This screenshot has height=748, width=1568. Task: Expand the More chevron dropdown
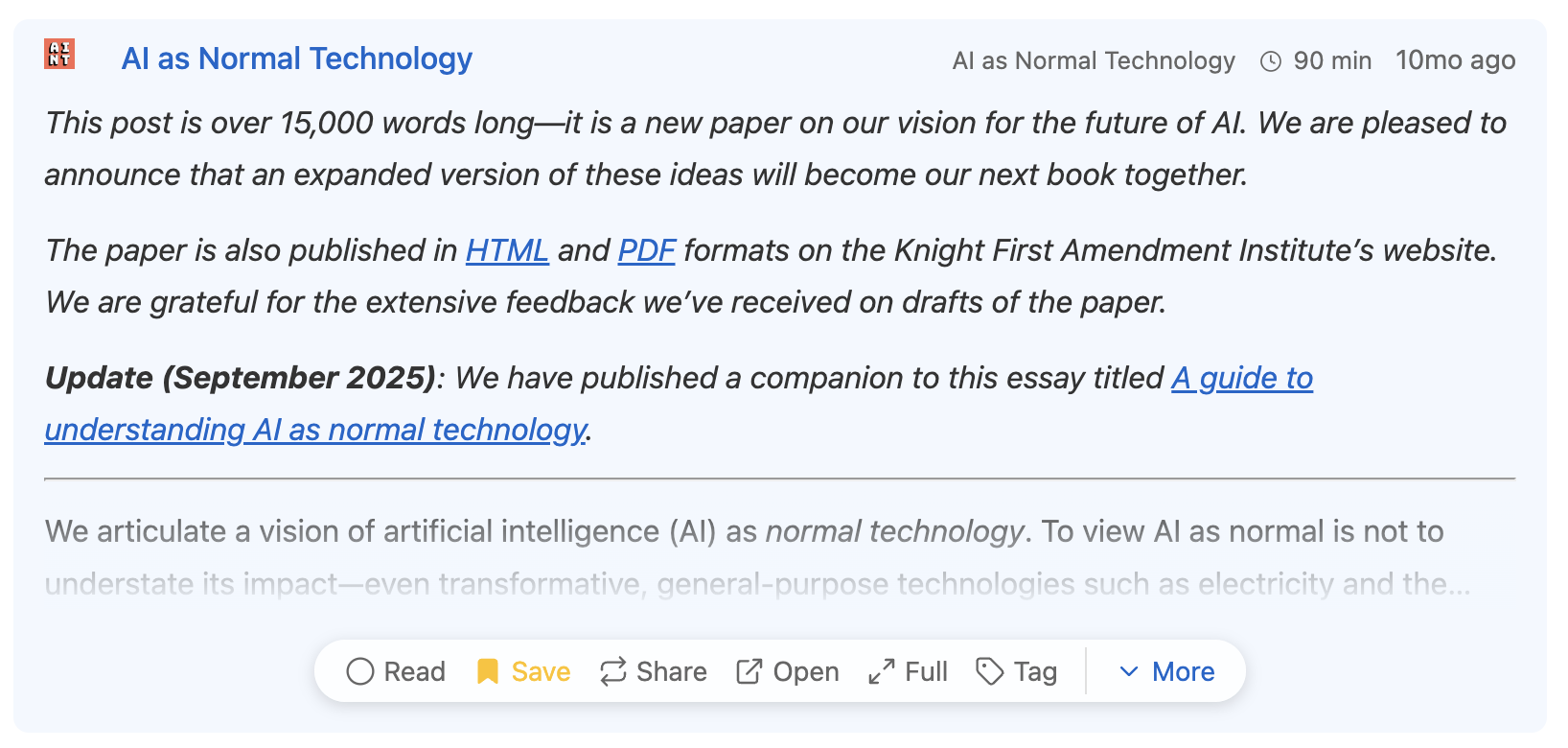[x=1129, y=671]
